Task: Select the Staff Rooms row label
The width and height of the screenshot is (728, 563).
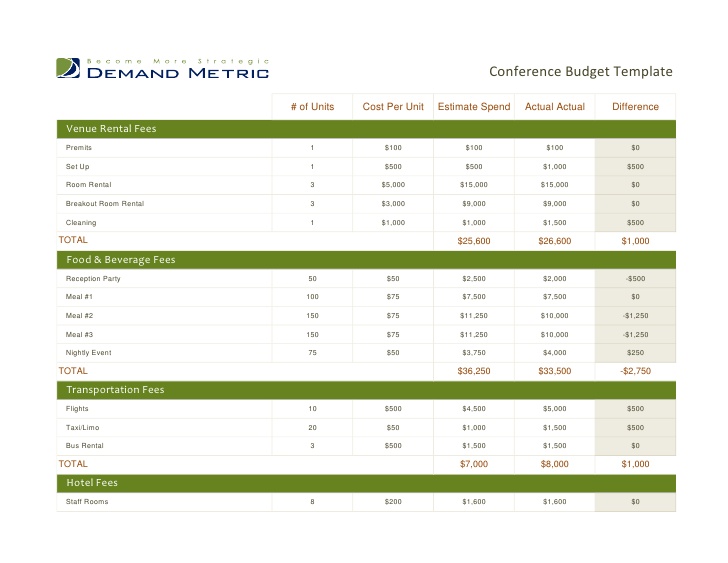Action: (87, 502)
